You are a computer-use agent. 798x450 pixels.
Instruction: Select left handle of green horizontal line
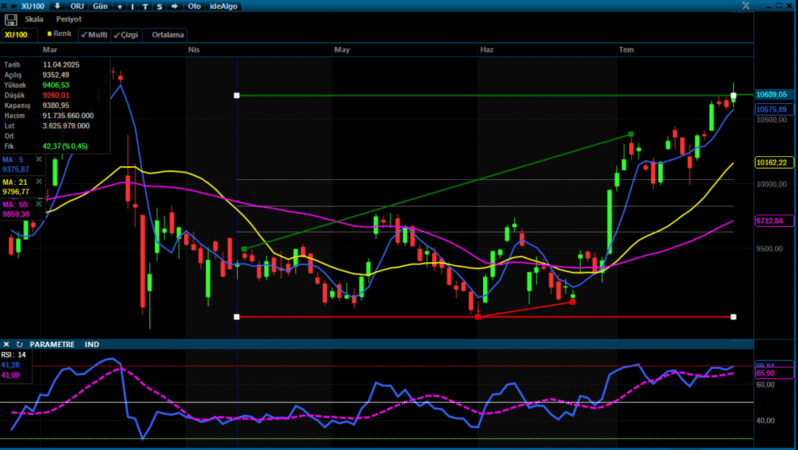tap(237, 95)
